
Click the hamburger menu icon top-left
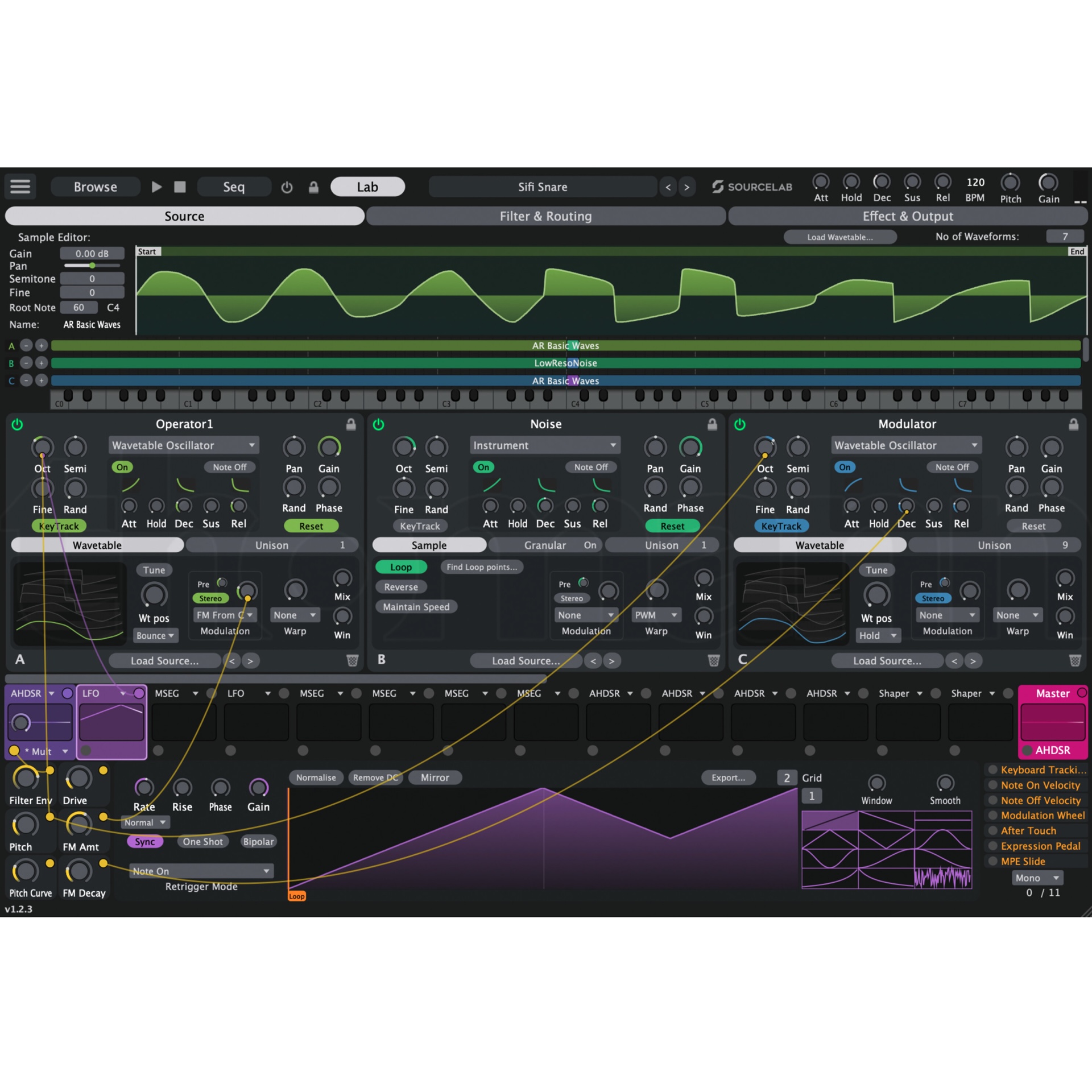pos(20,187)
